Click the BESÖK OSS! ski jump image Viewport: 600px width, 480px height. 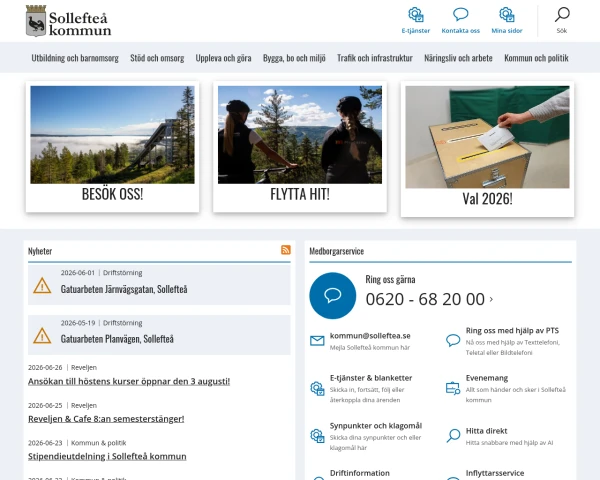tap(112, 135)
